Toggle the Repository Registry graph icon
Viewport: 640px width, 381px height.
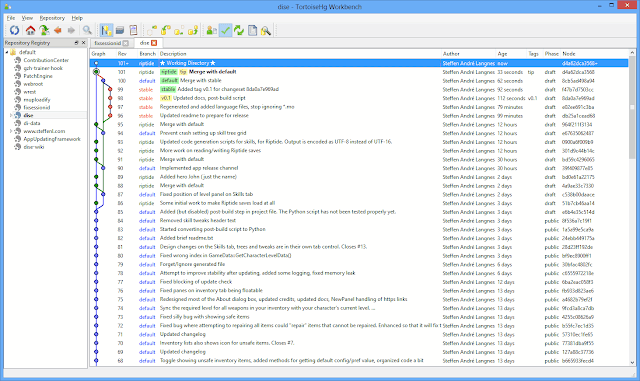click(x=106, y=30)
